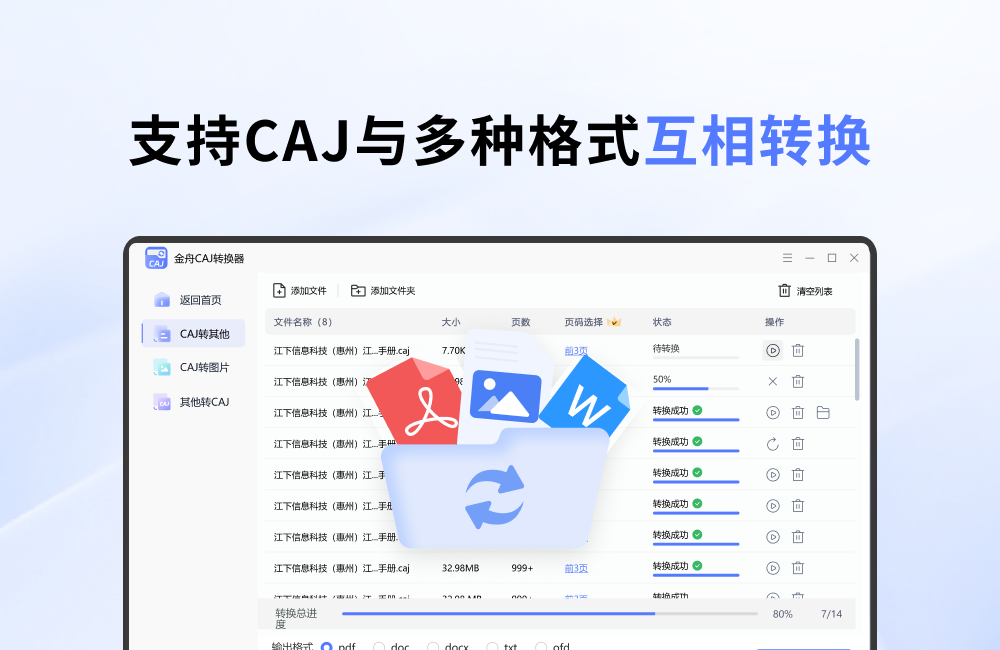
Task: Click the 清空列表 trash icon
Action: click(x=786, y=290)
